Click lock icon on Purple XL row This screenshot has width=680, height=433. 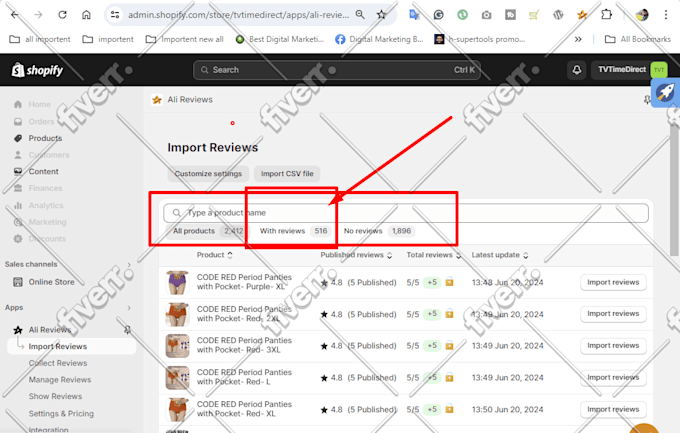click(449, 282)
